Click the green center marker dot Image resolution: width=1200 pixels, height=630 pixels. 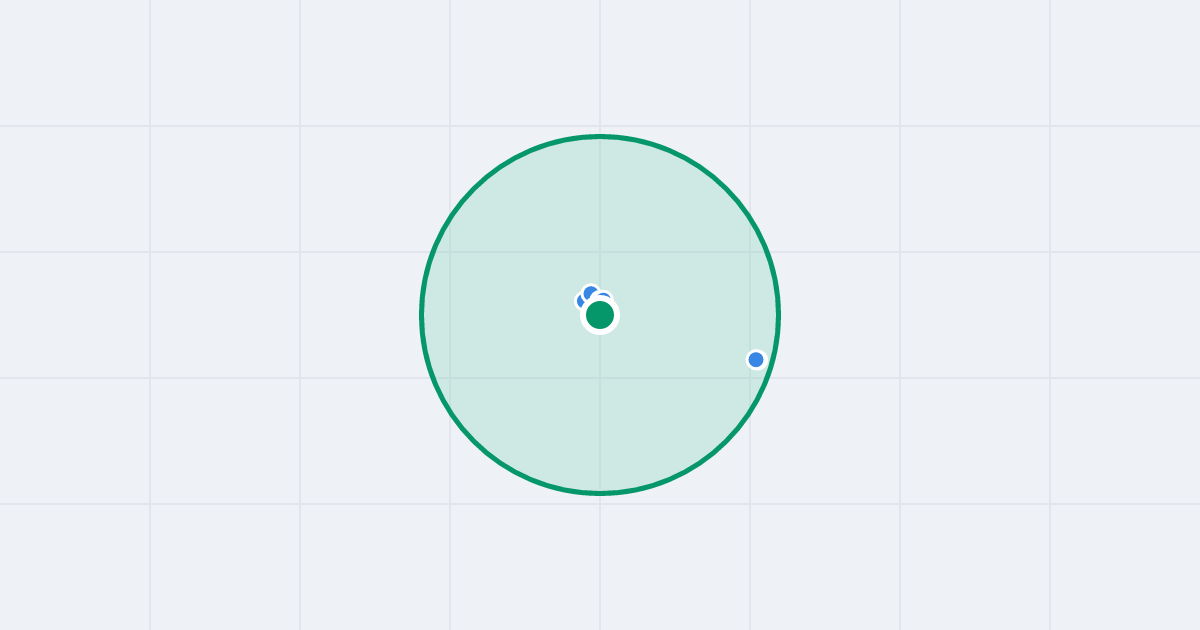click(x=600, y=315)
